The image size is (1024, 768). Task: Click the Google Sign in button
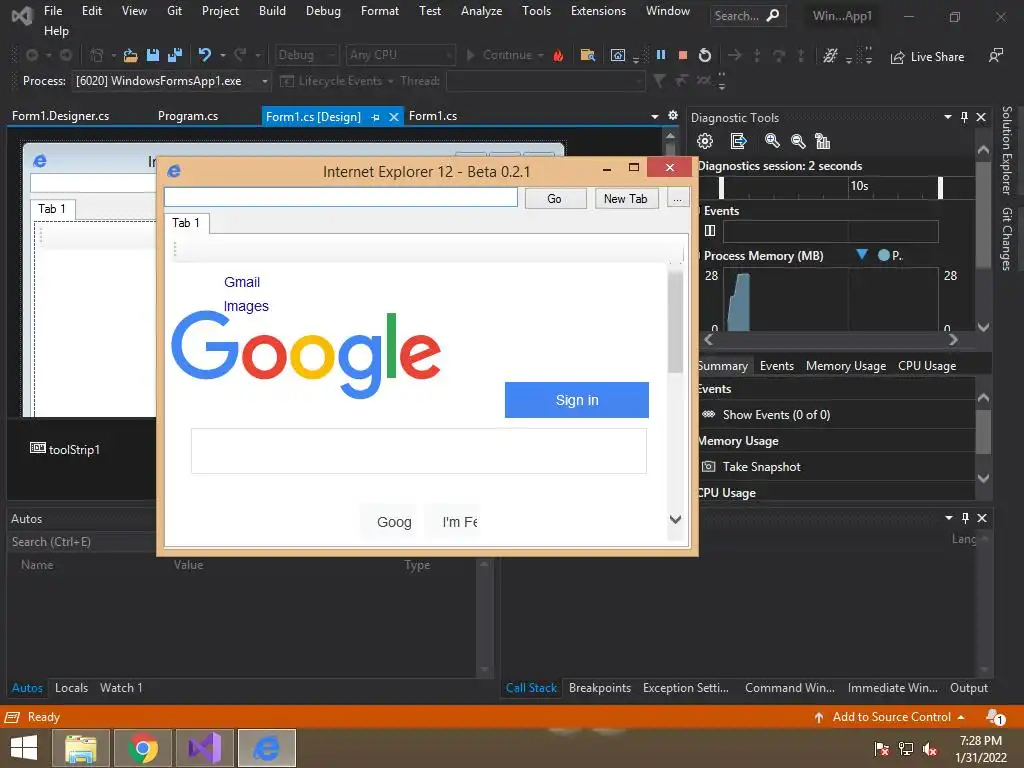click(x=577, y=400)
